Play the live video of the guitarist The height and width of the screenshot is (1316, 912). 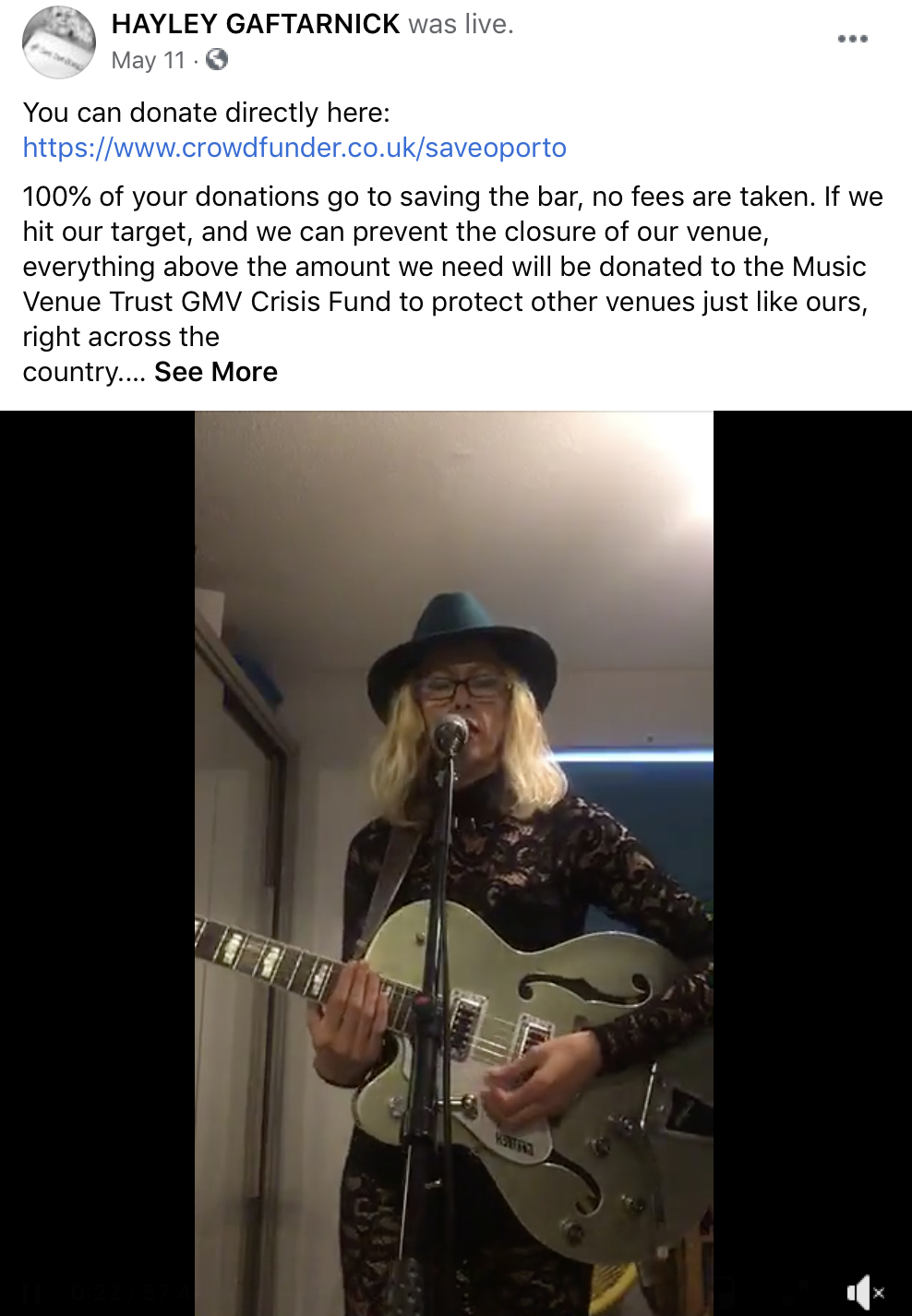click(x=454, y=863)
